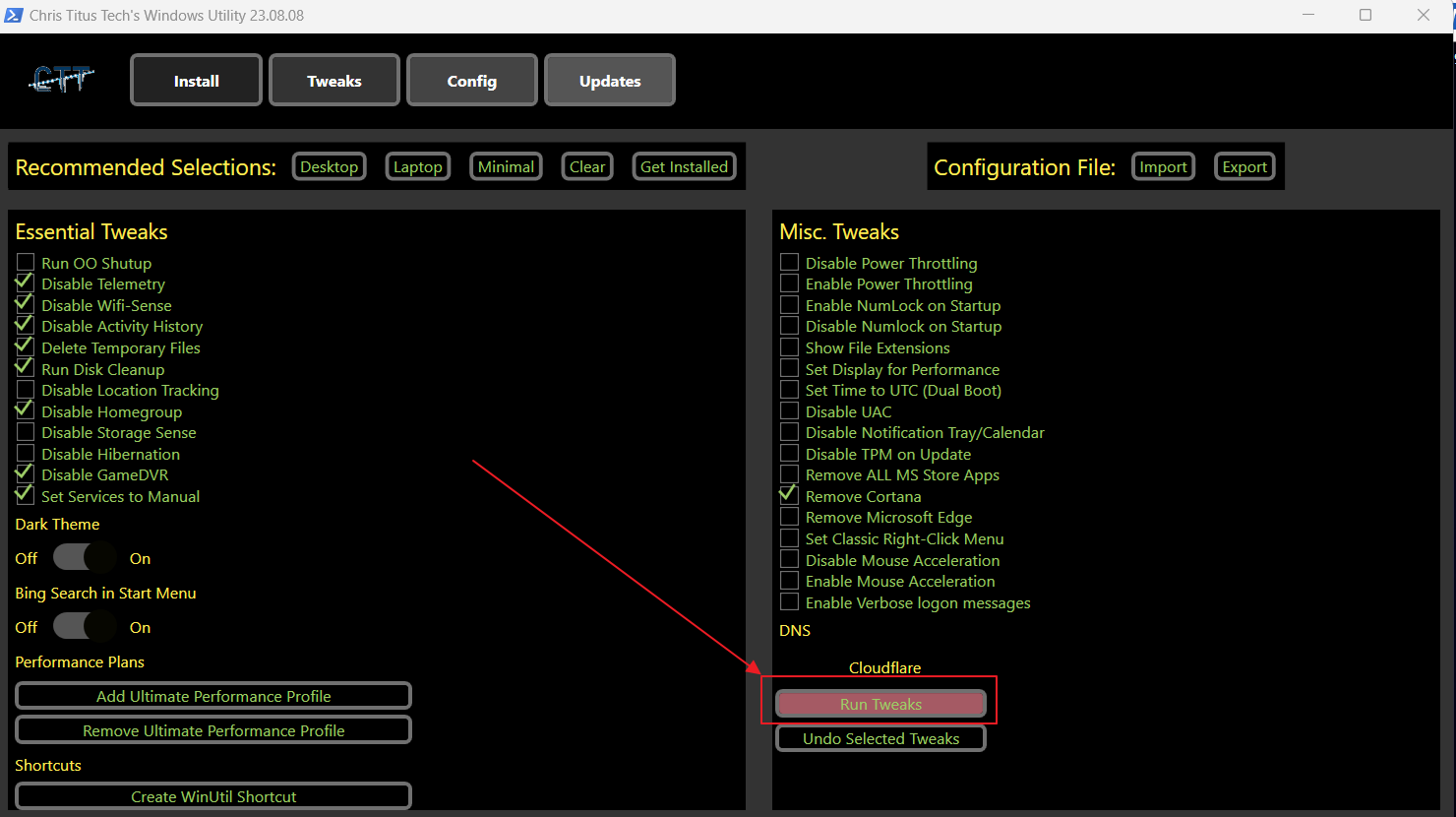Uncheck Disable Wifi-Sense
This screenshot has width=1456, height=817.
[x=26, y=305]
